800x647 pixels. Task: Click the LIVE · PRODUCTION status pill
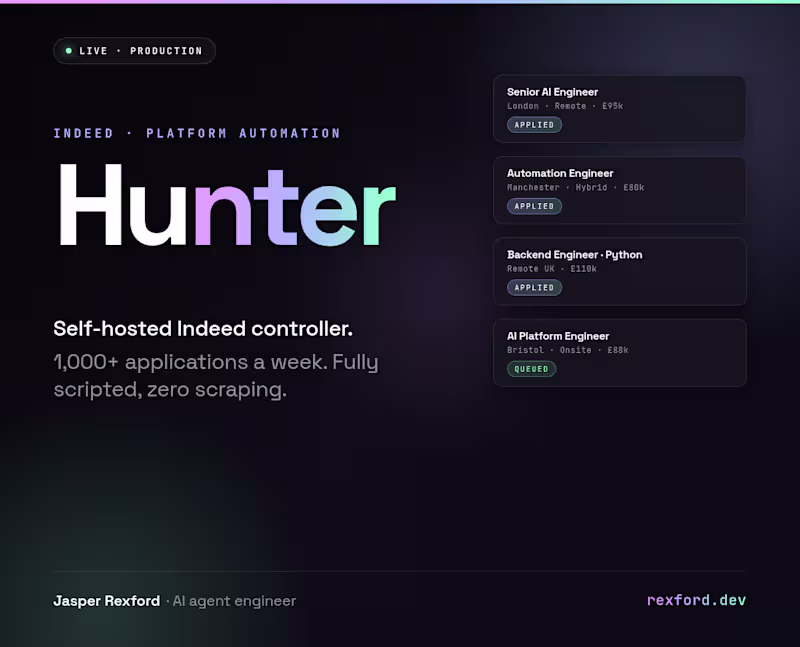134,51
